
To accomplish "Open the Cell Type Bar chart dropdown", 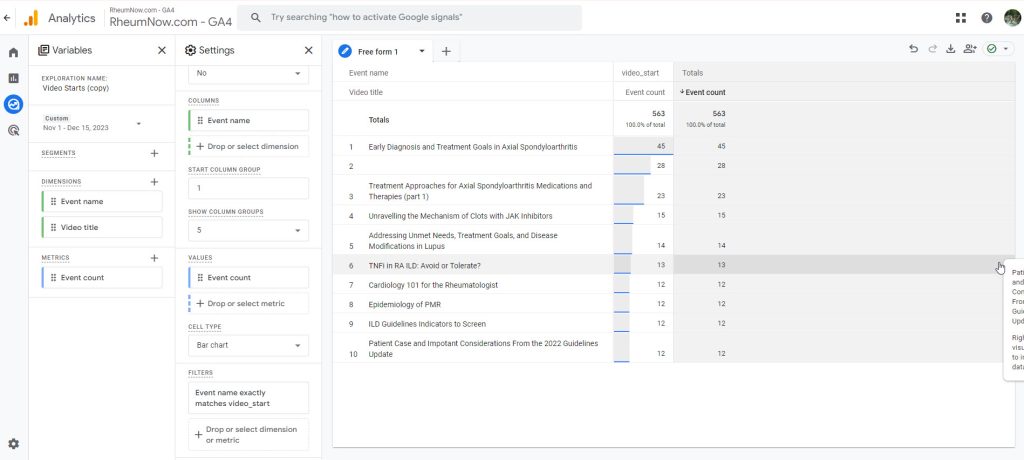I will 248,346.
